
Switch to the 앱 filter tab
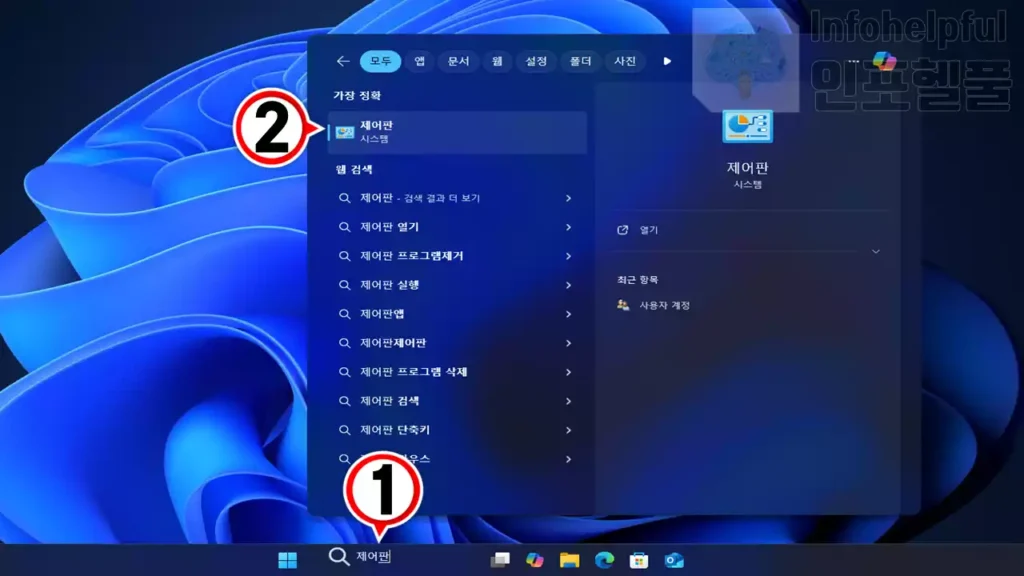pos(419,61)
